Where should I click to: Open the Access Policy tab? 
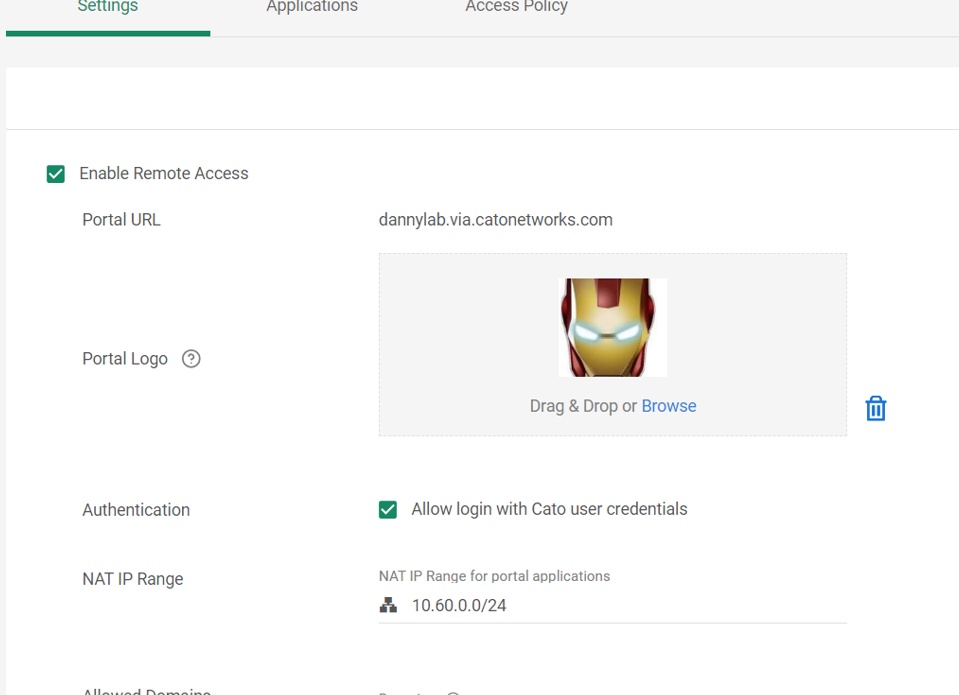(x=517, y=7)
